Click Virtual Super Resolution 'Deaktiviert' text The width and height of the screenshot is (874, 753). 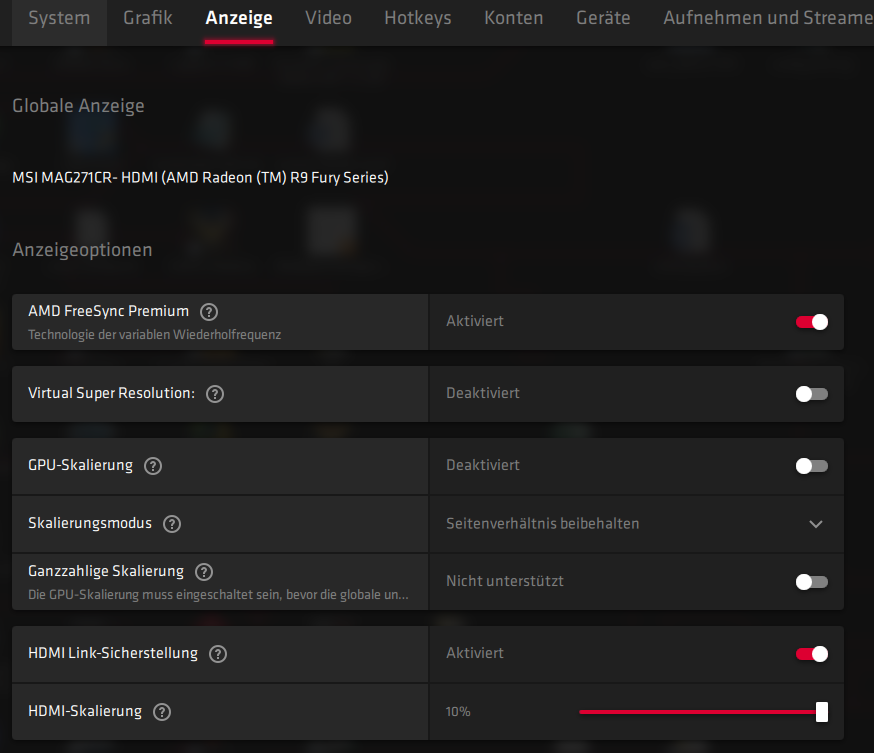pyautogui.click(x=483, y=393)
